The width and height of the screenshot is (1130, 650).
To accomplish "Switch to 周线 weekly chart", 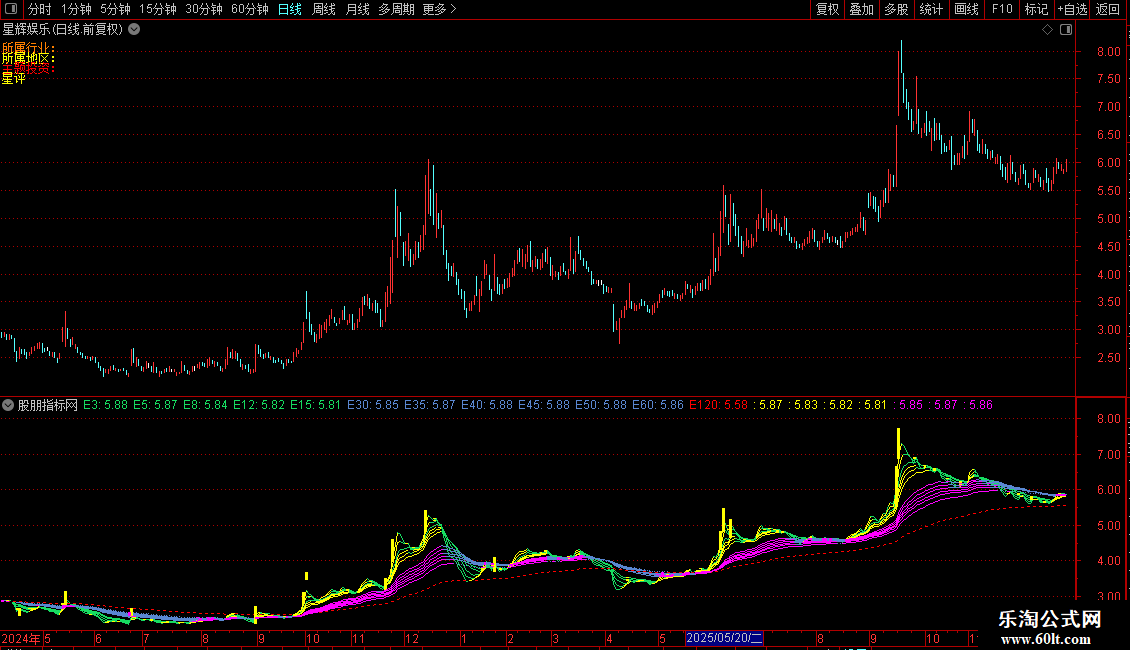I will tap(324, 9).
